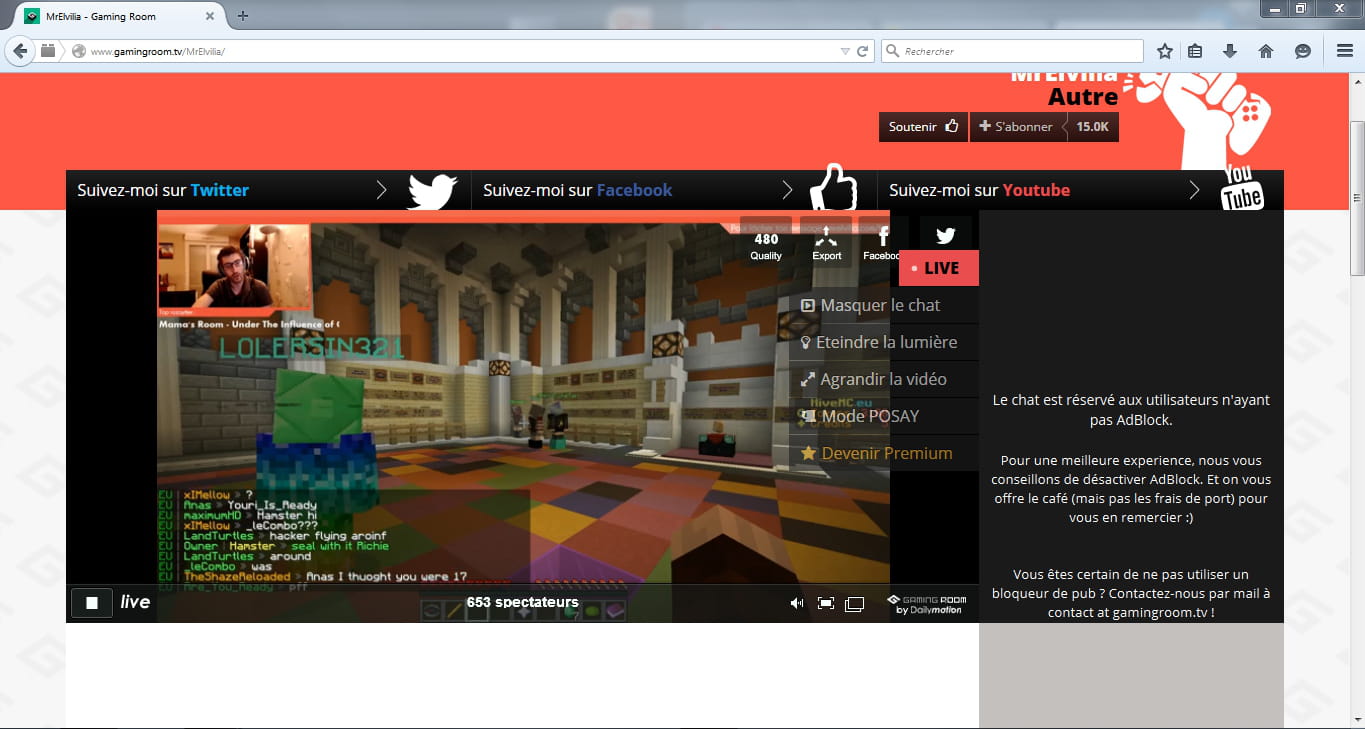
Task: Click the streamer webcam overlay
Action: pos(235,266)
